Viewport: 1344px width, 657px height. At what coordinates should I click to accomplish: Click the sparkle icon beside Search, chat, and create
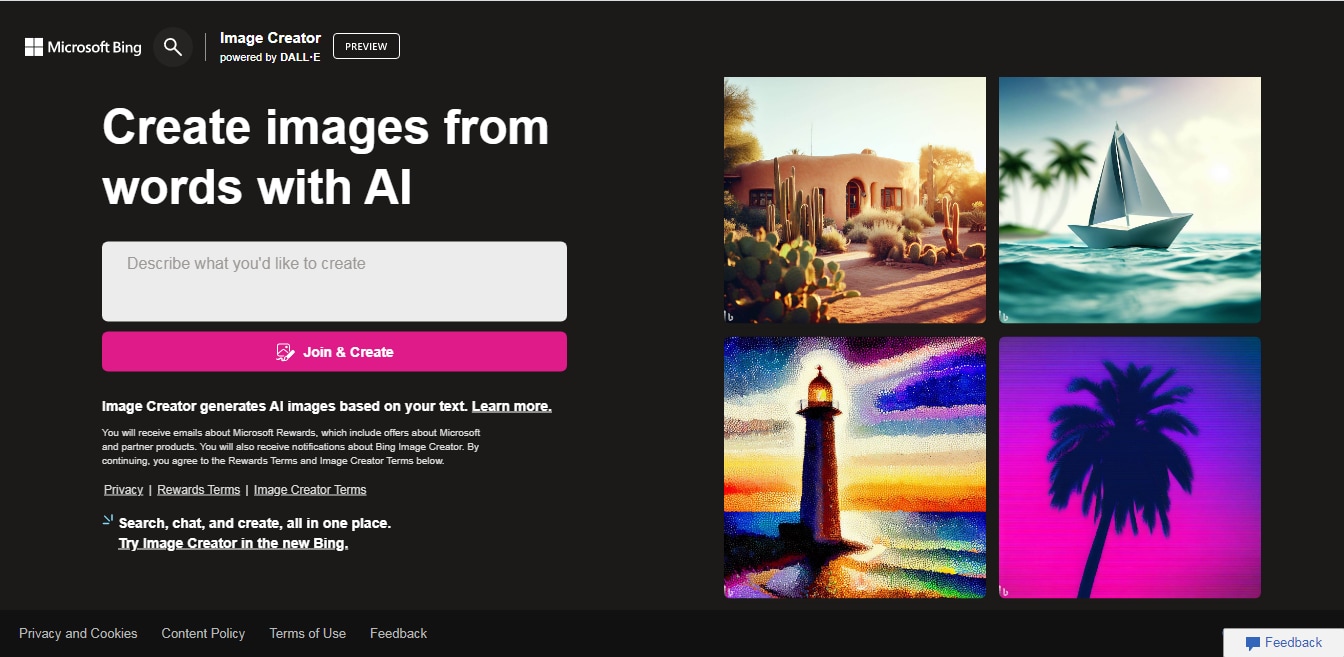pos(108,520)
